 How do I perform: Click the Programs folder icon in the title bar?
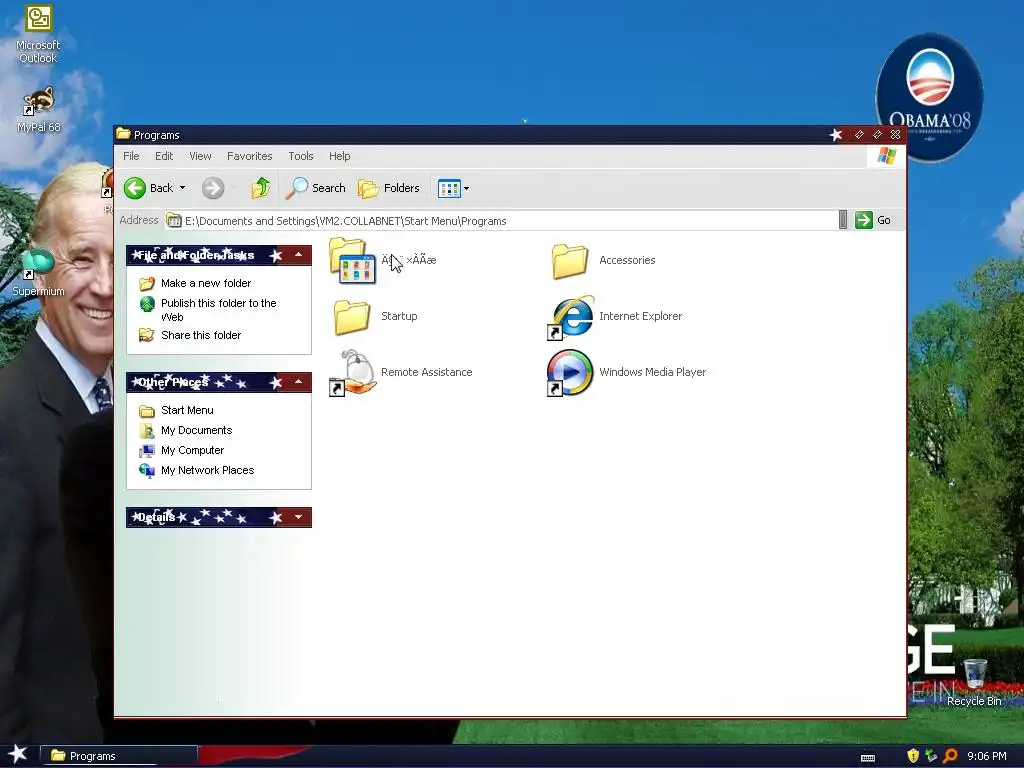pos(123,135)
